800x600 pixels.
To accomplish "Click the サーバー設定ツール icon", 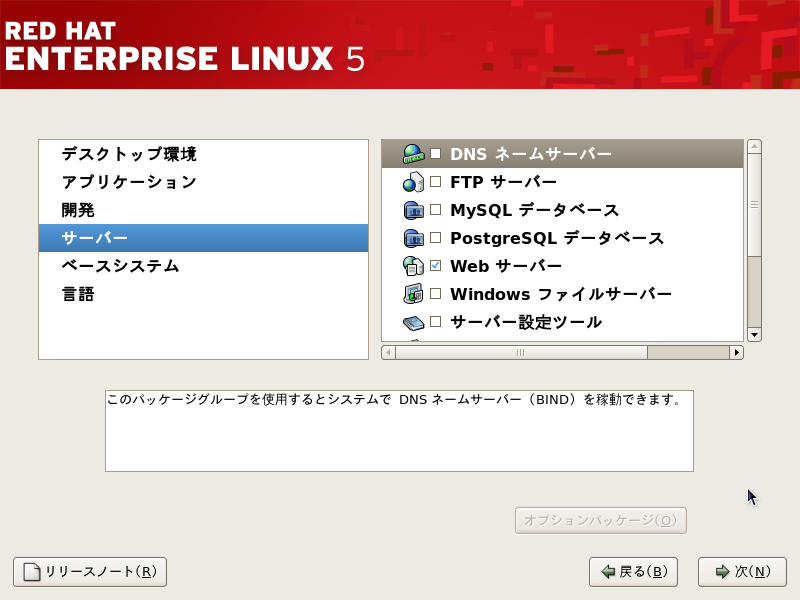I will [x=413, y=322].
